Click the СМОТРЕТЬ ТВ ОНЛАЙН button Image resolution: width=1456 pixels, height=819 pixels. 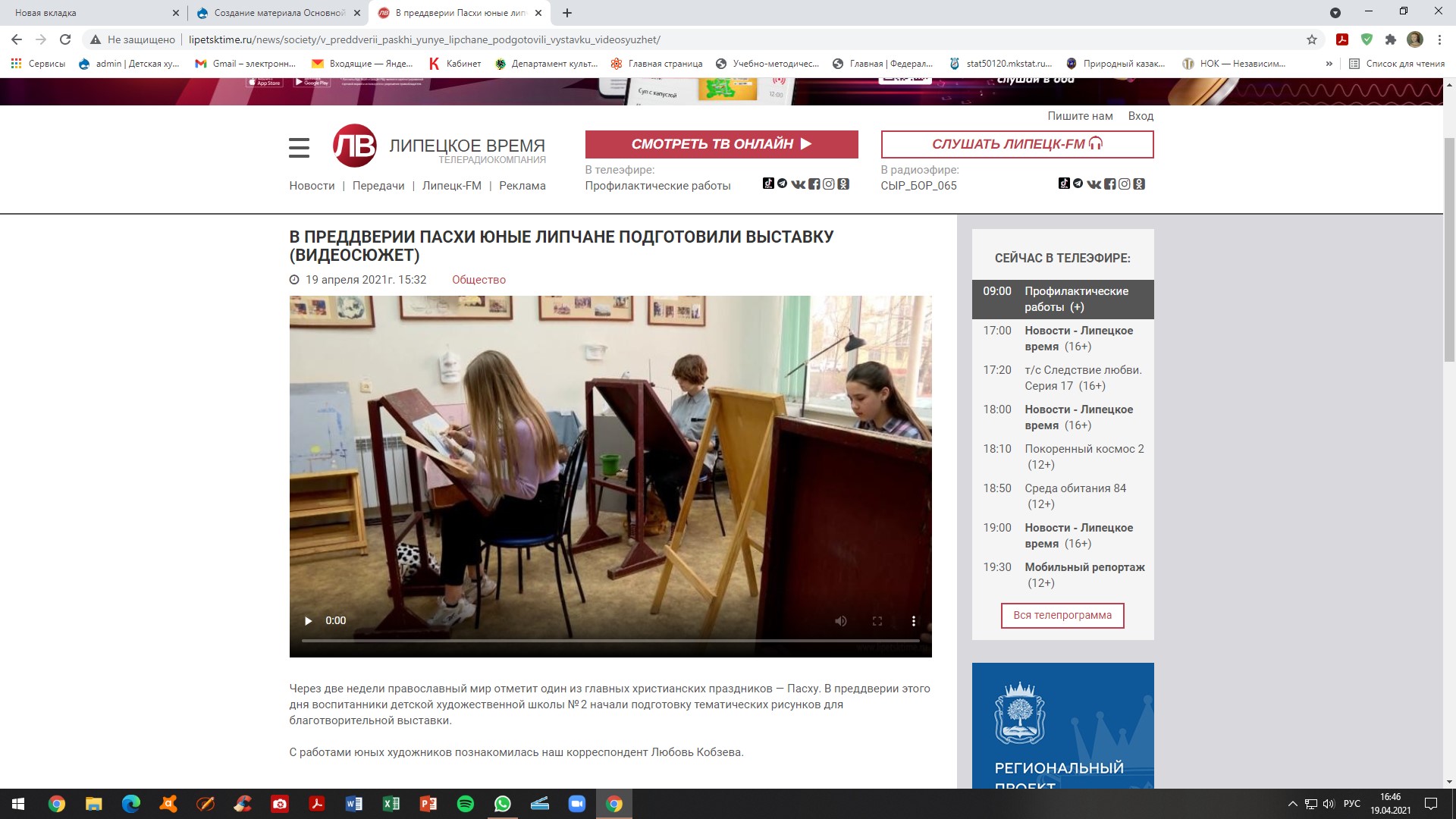pos(721,144)
